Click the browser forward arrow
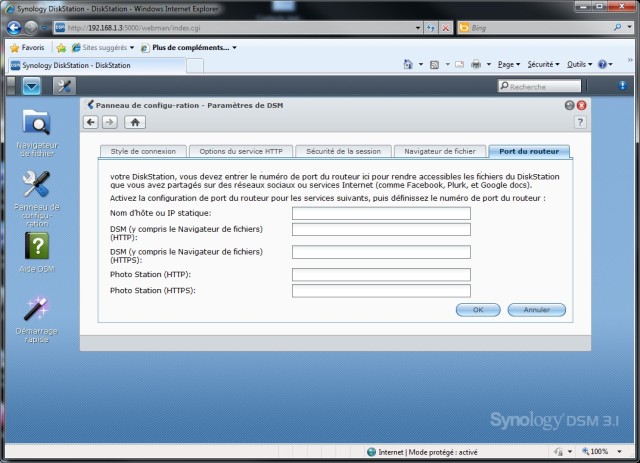This screenshot has width=640, height=463. [31, 28]
